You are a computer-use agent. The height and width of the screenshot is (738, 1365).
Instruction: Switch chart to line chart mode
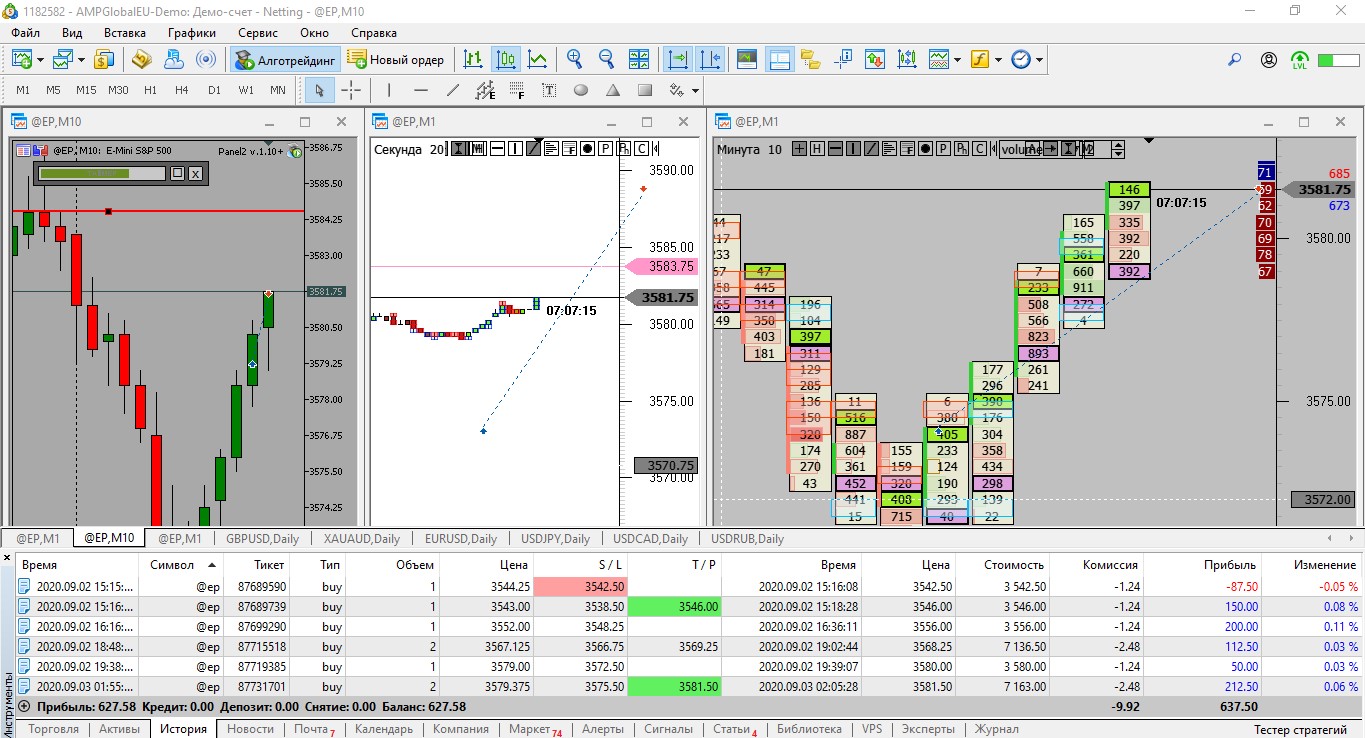click(x=538, y=59)
